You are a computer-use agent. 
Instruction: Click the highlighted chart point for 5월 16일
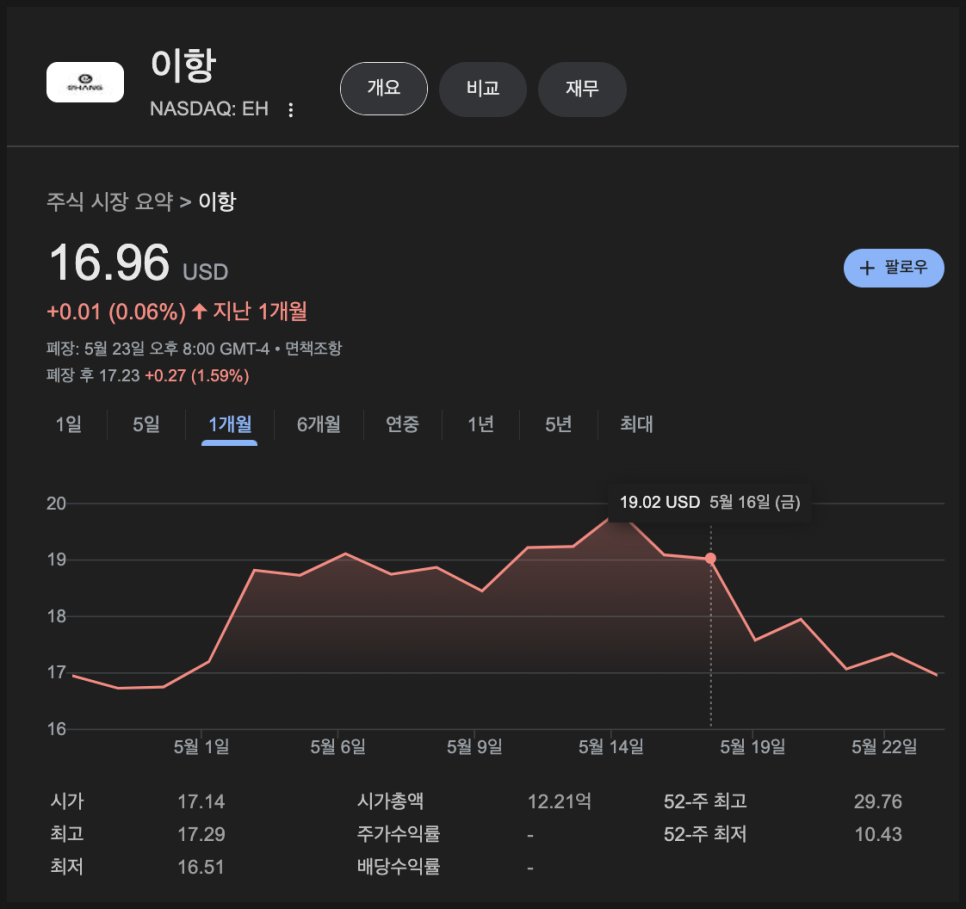click(710, 558)
